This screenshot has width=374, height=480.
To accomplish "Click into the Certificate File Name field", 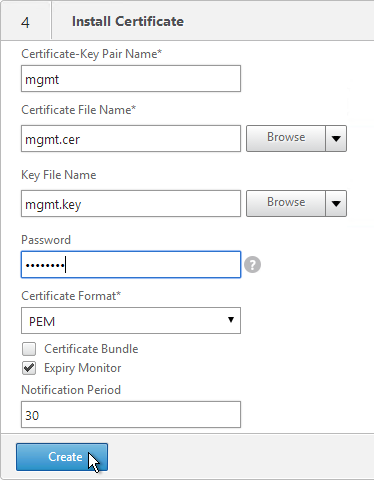I will [131, 138].
